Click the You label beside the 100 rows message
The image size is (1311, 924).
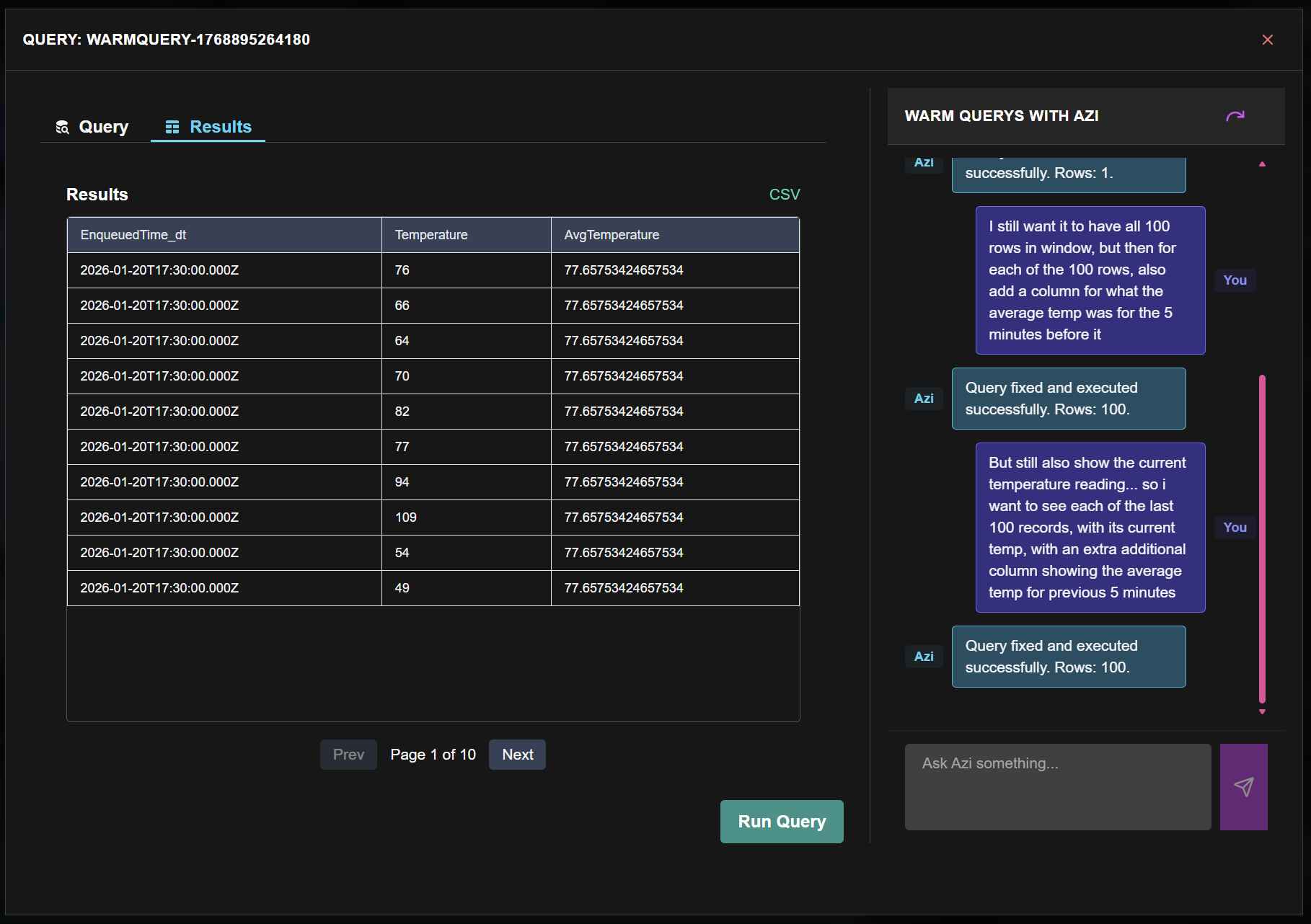point(1235,280)
